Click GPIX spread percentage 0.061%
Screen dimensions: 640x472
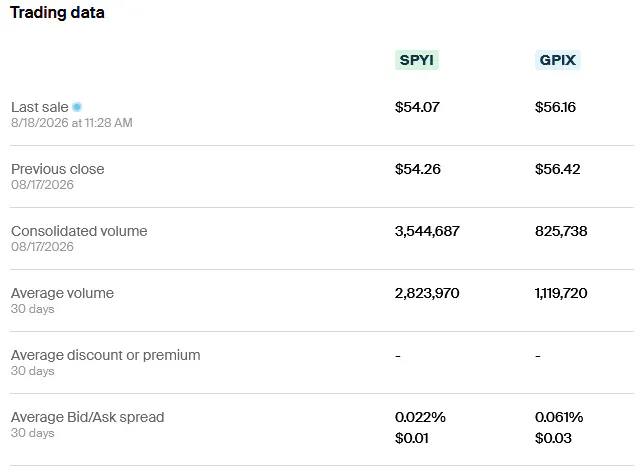pyautogui.click(x=559, y=417)
